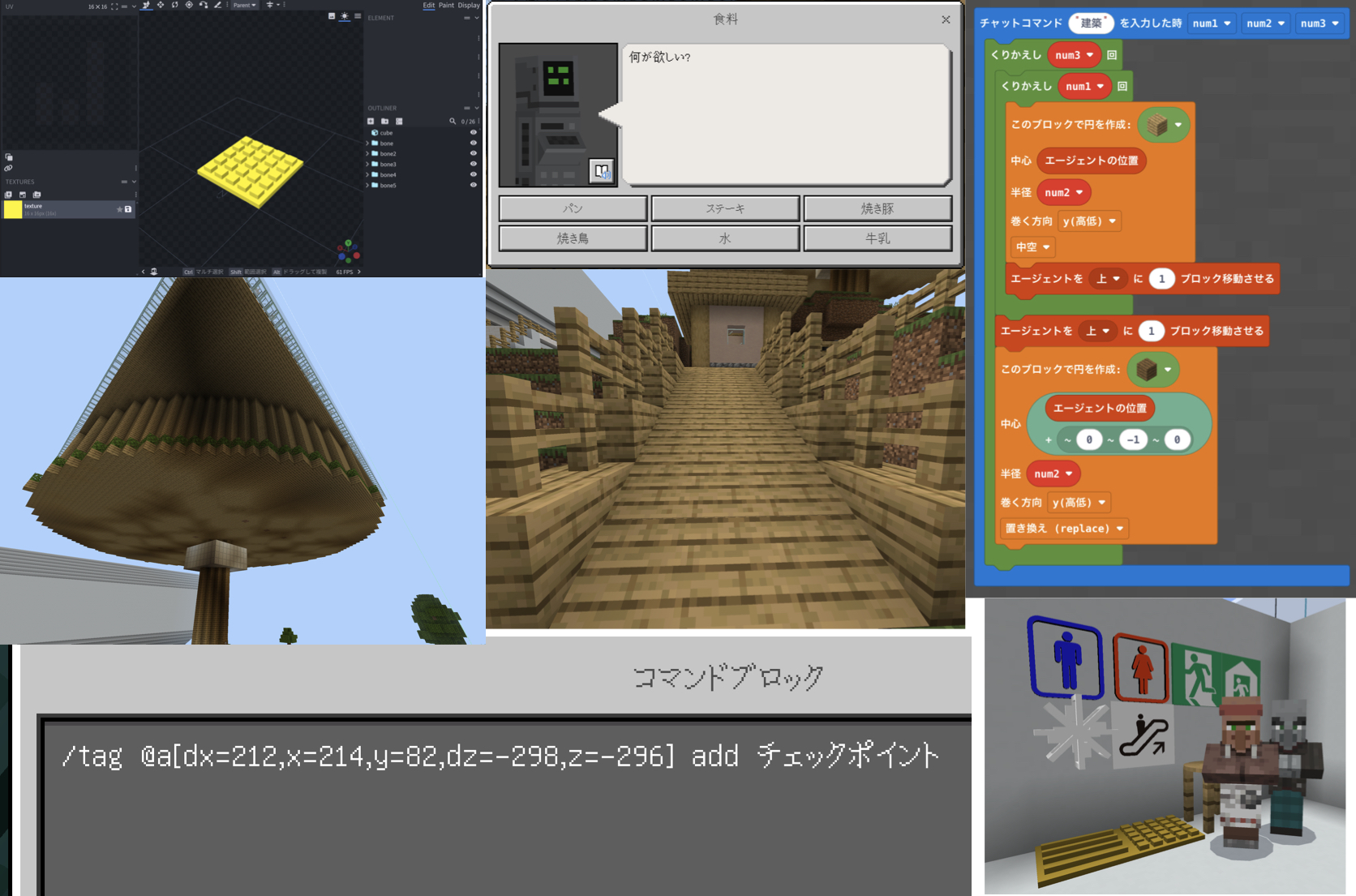
Task: Toggle visibility of bone3 group
Action: click(474, 164)
